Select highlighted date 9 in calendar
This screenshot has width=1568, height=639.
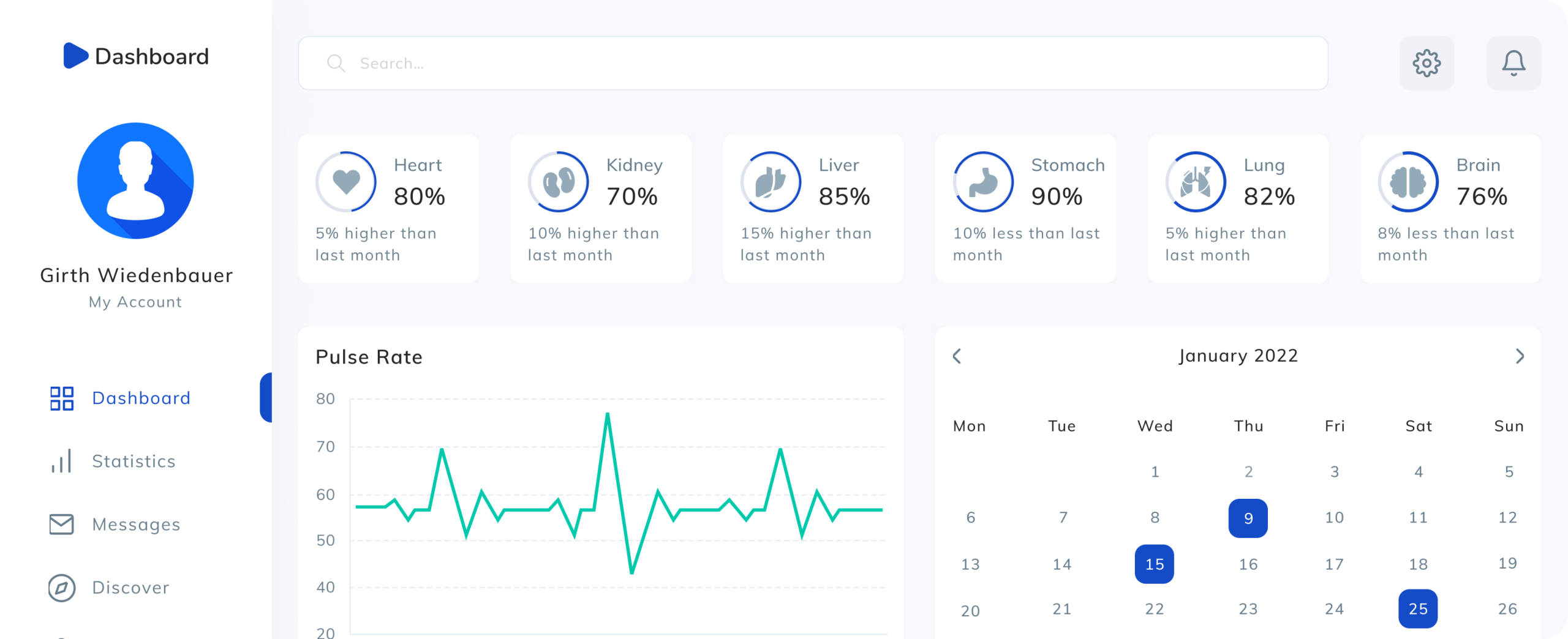1248,518
